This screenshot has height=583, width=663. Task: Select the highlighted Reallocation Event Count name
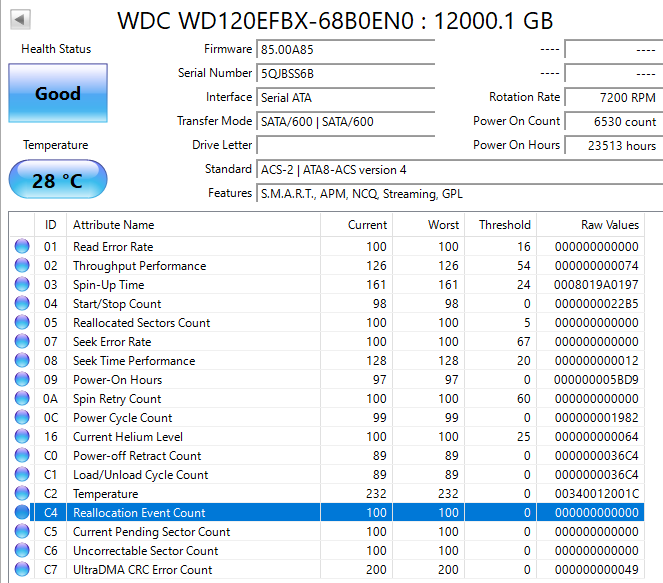(x=139, y=513)
